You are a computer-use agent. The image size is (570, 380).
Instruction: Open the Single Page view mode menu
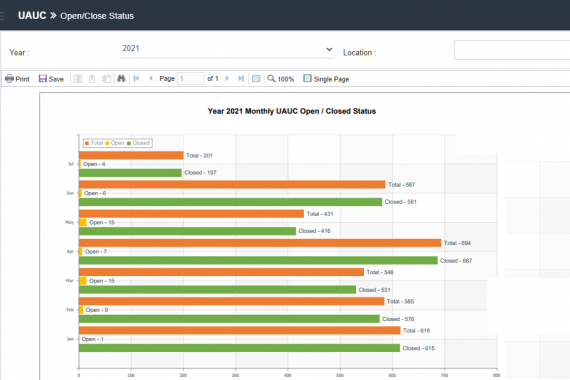click(326, 79)
